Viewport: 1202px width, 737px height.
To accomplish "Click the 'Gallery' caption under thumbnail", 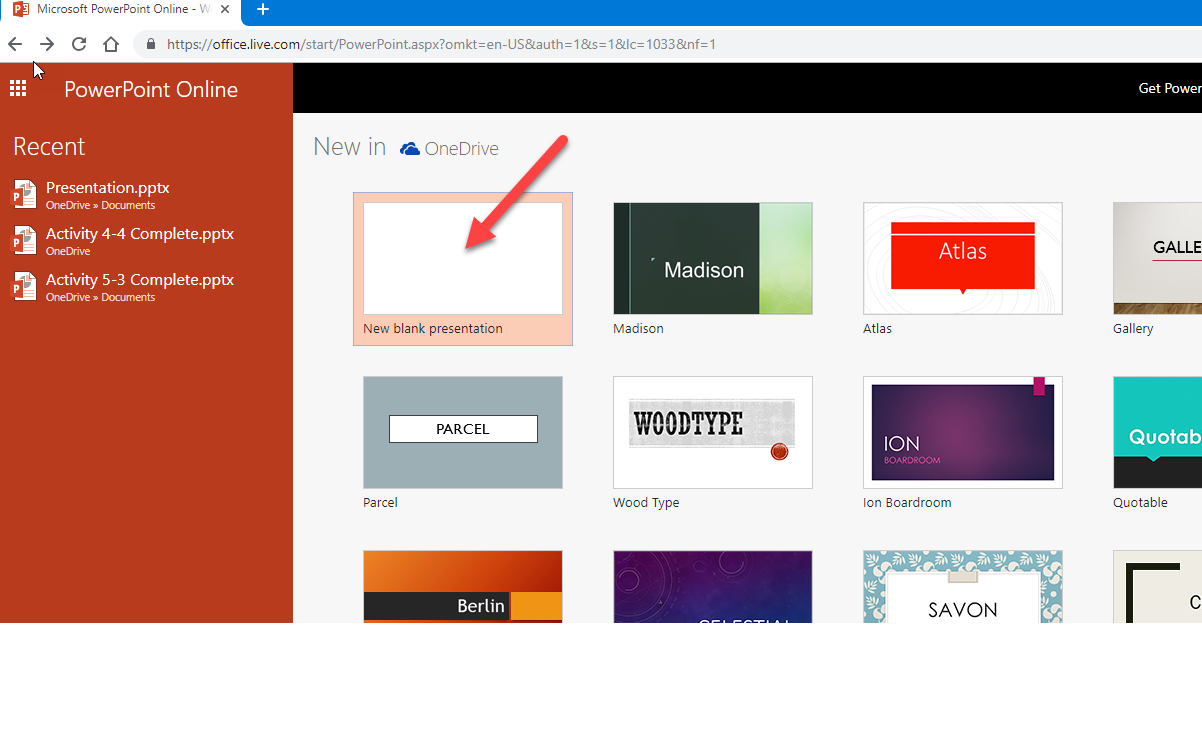I will click(x=1133, y=328).
